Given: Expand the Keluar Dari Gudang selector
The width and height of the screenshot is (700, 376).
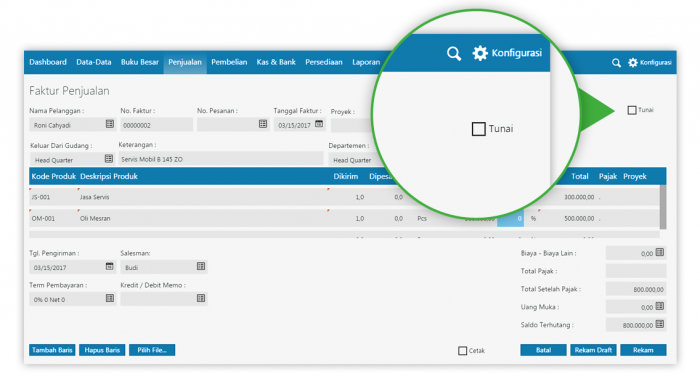Looking at the screenshot, I should pyautogui.click(x=108, y=159).
